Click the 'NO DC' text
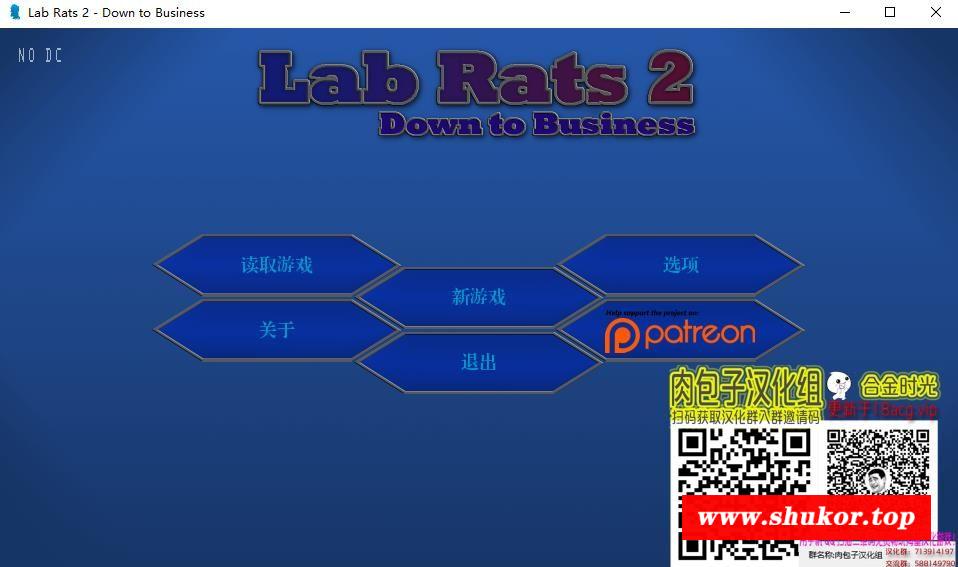958x567 pixels. click(40, 56)
